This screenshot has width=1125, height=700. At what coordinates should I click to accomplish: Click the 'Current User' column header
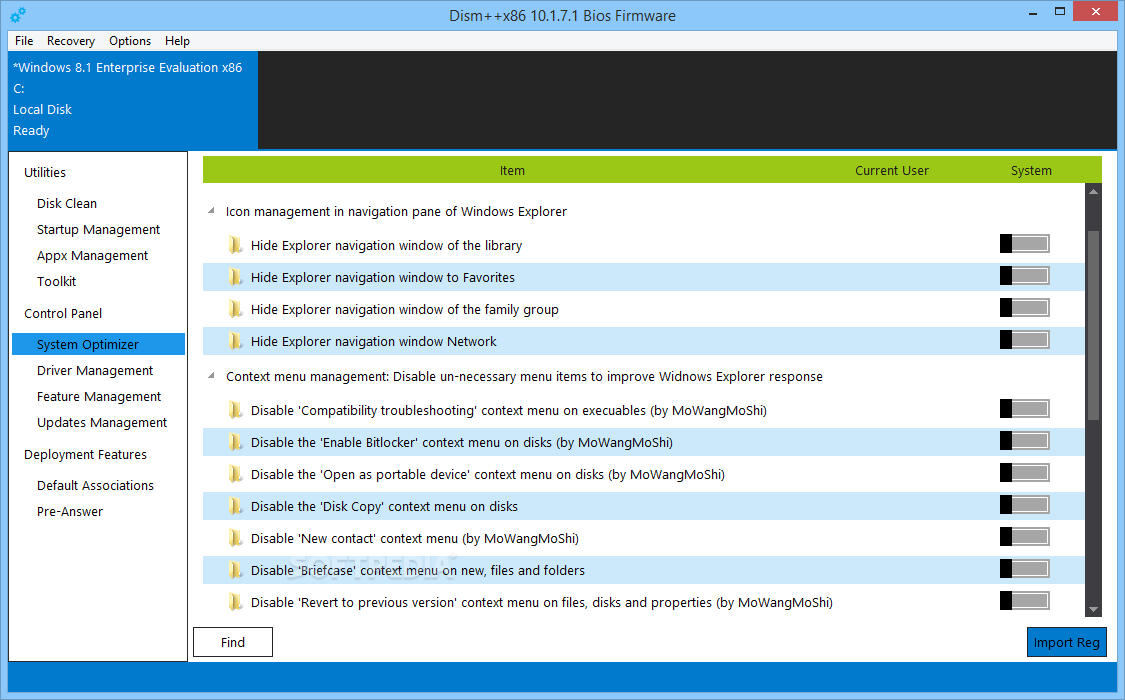(892, 171)
